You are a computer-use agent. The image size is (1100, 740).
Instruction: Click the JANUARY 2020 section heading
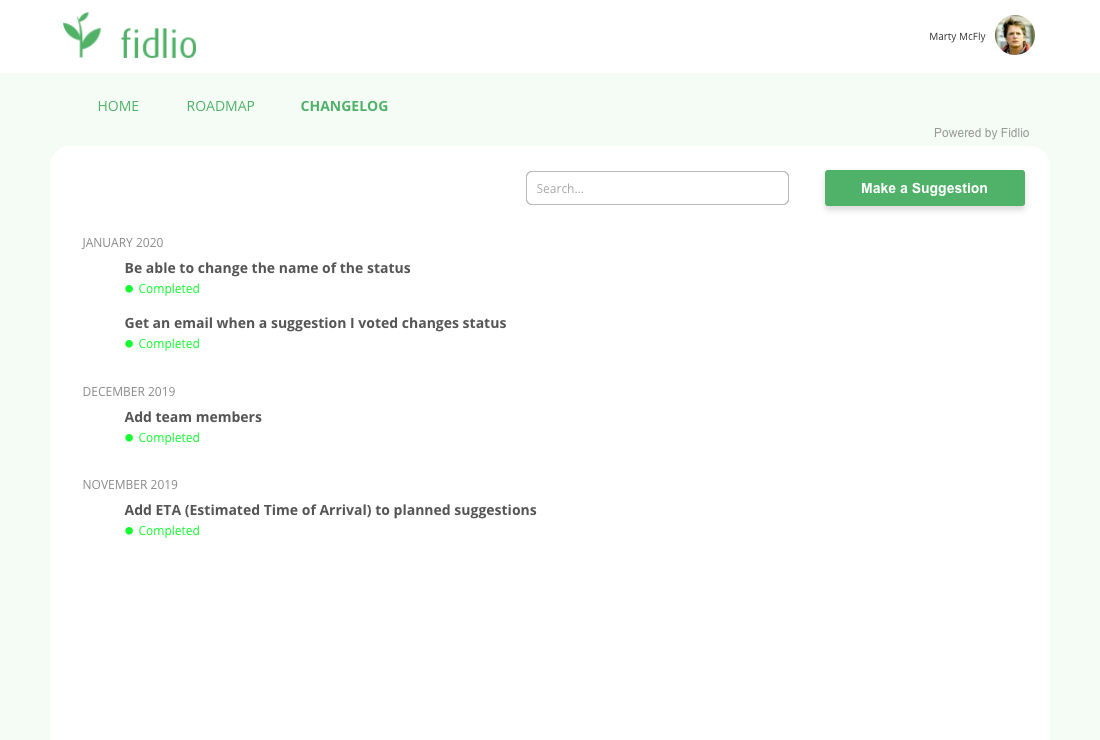(122, 243)
